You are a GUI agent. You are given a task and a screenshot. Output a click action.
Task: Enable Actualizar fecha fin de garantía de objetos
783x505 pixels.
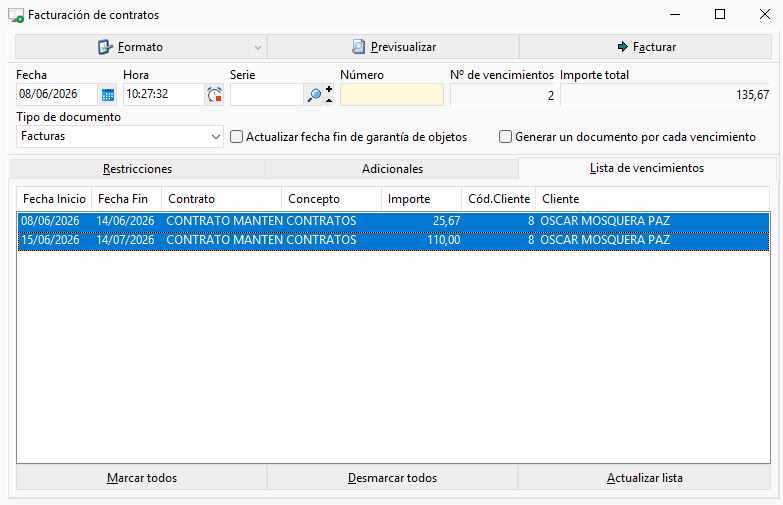pos(236,136)
